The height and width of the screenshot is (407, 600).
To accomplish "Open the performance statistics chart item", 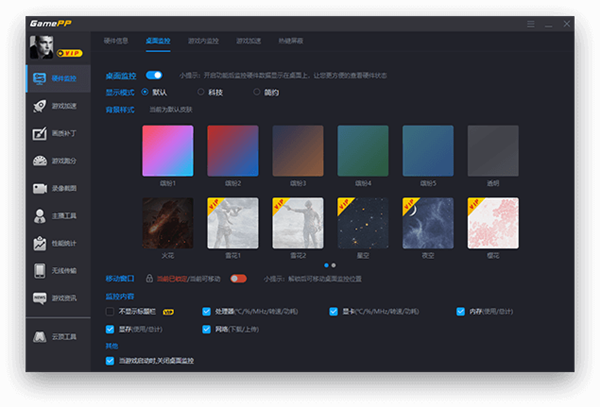I will 58,243.
